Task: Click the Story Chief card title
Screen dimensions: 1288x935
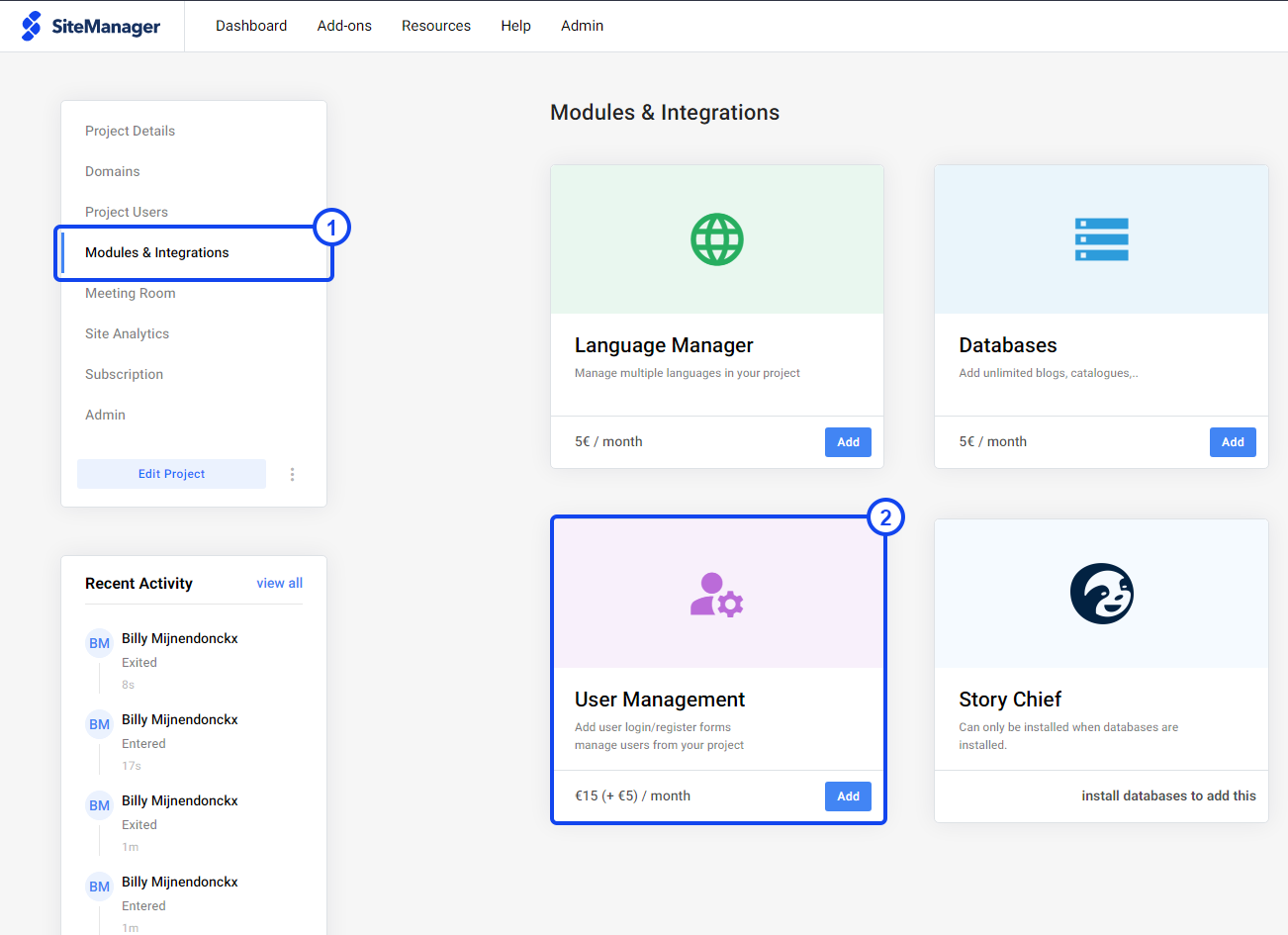Action: coord(1010,700)
